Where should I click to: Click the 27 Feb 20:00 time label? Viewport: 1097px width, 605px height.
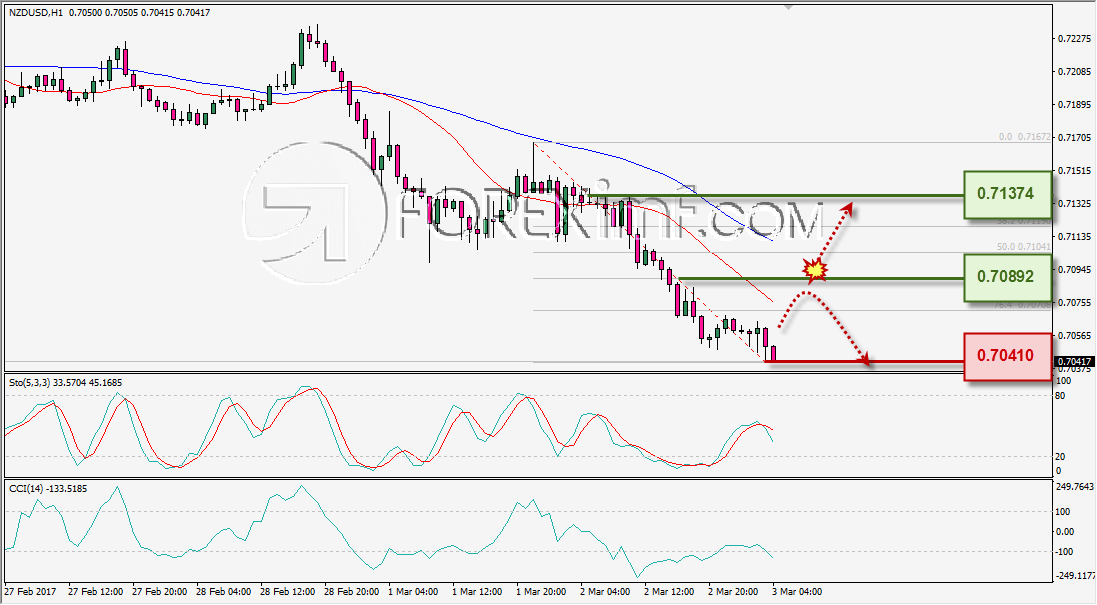coord(160,592)
